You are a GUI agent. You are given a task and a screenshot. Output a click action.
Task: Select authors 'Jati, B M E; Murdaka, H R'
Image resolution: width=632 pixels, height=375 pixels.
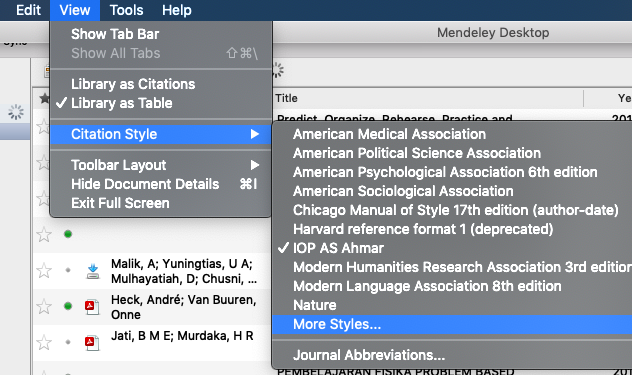[182, 335]
